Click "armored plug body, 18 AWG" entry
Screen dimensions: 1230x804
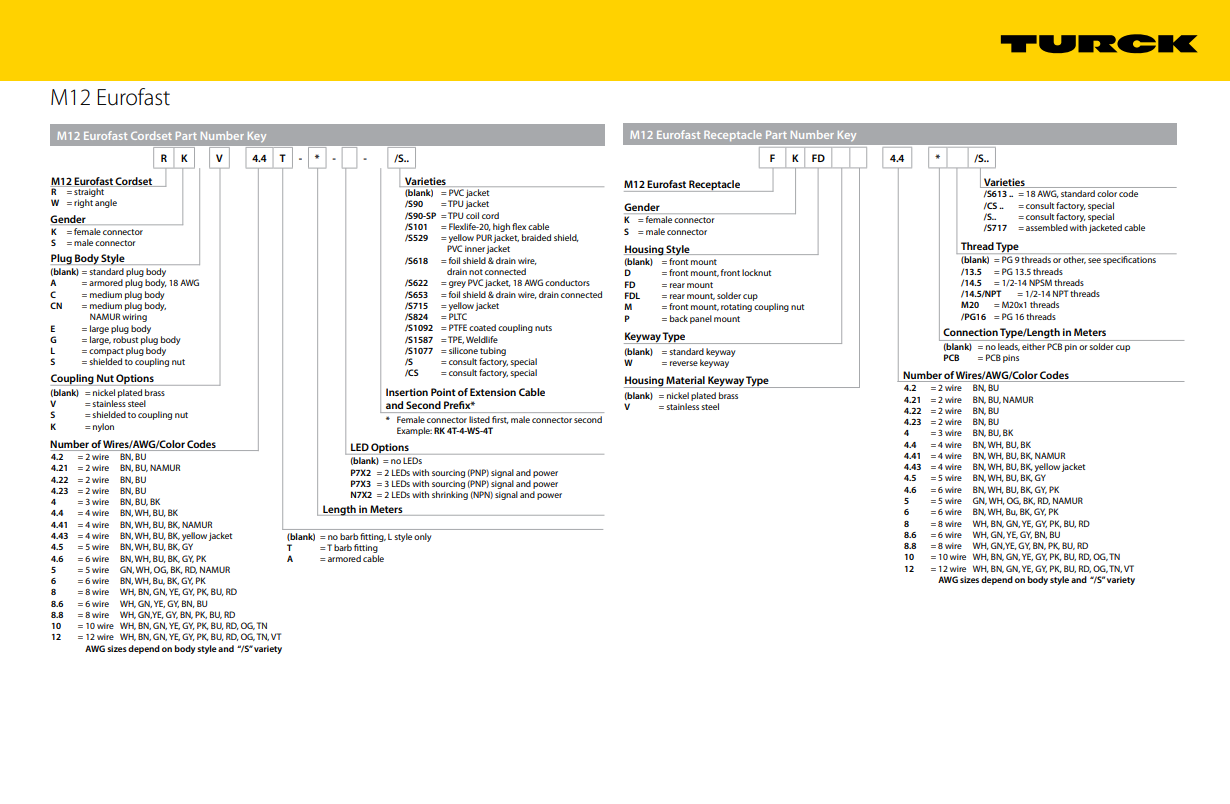click(x=125, y=283)
